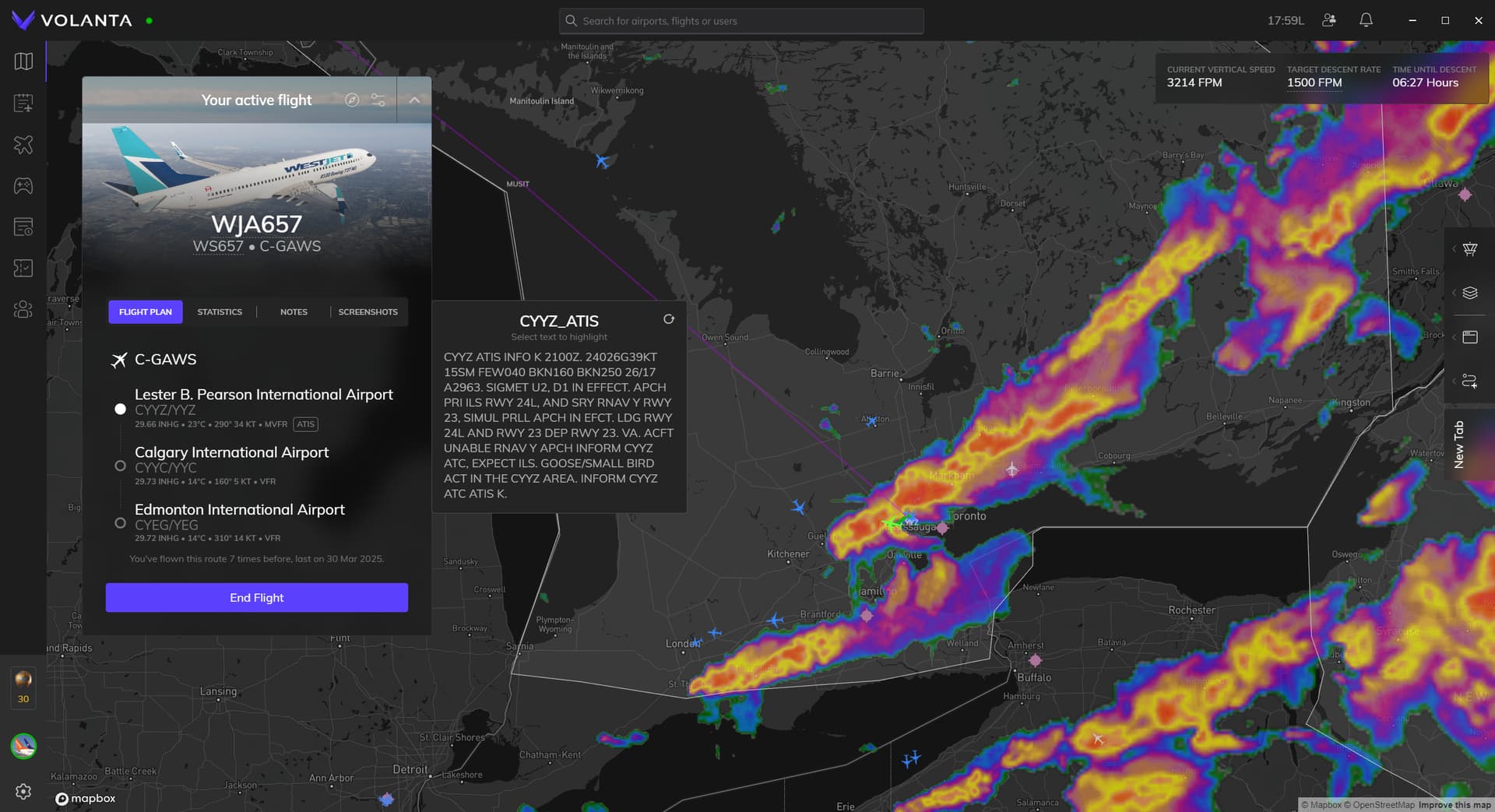This screenshot has height=812, width=1495.
Task: Open the map view in the sidebar
Action: (x=23, y=62)
